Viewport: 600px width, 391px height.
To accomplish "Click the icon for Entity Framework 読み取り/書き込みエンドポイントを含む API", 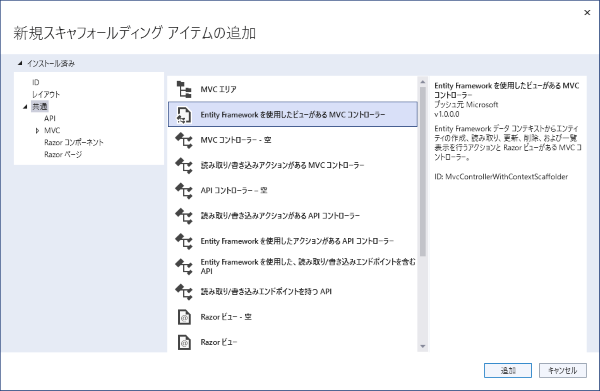I will pyautogui.click(x=184, y=266).
